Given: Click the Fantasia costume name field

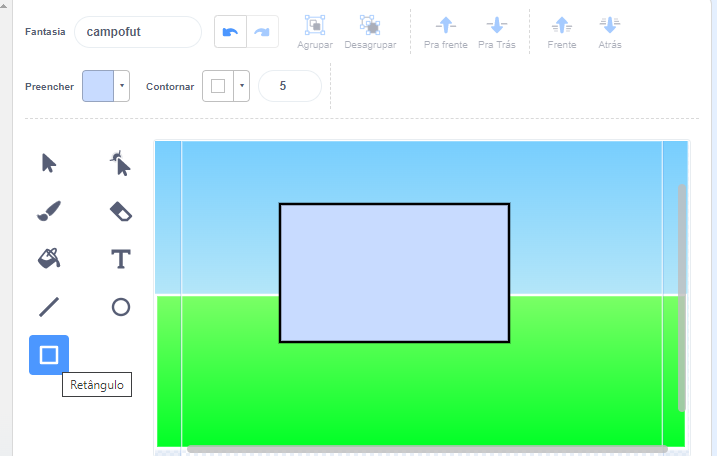Looking at the screenshot, I should pyautogui.click(x=137, y=32).
